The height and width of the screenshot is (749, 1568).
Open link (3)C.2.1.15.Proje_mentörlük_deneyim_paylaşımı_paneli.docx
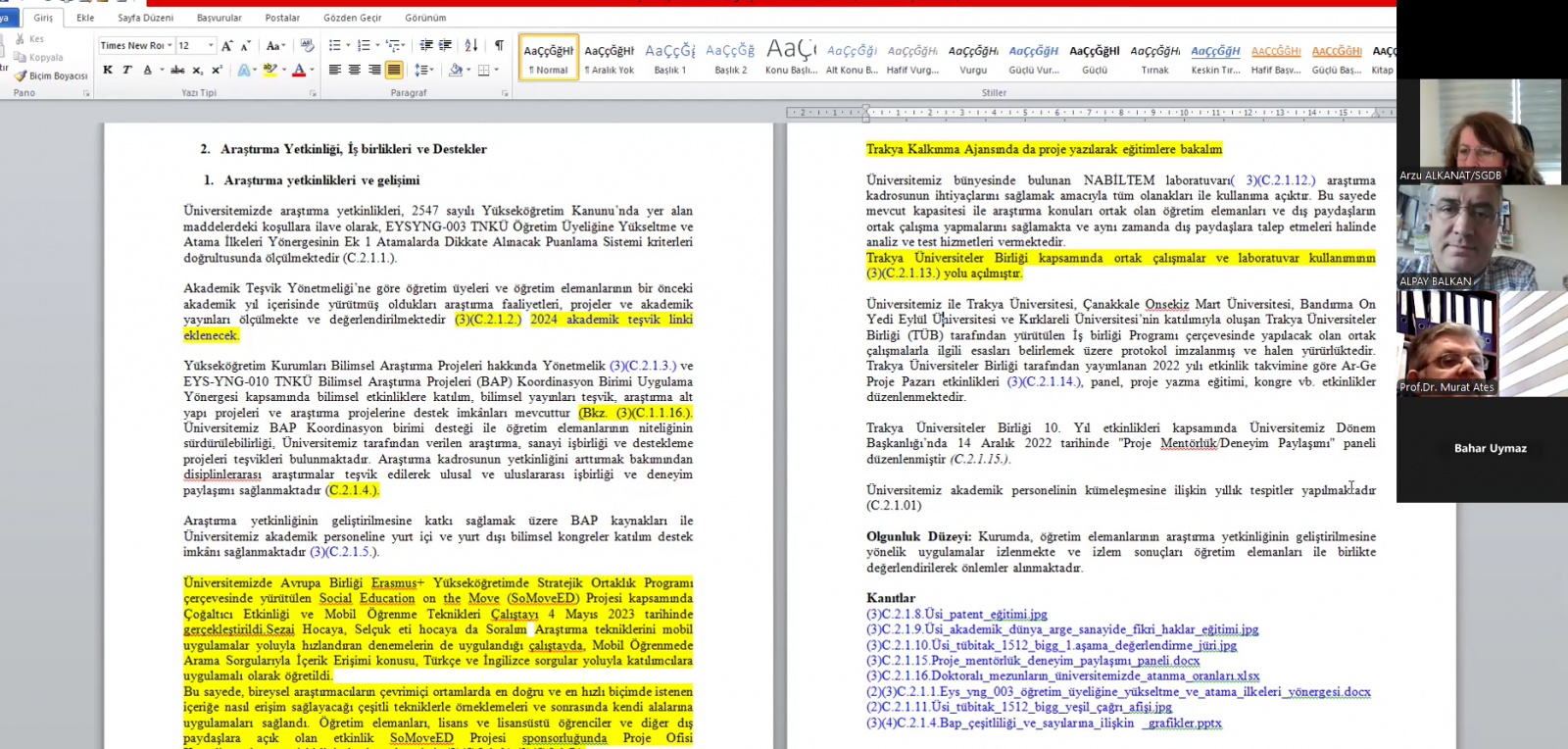[1033, 661]
